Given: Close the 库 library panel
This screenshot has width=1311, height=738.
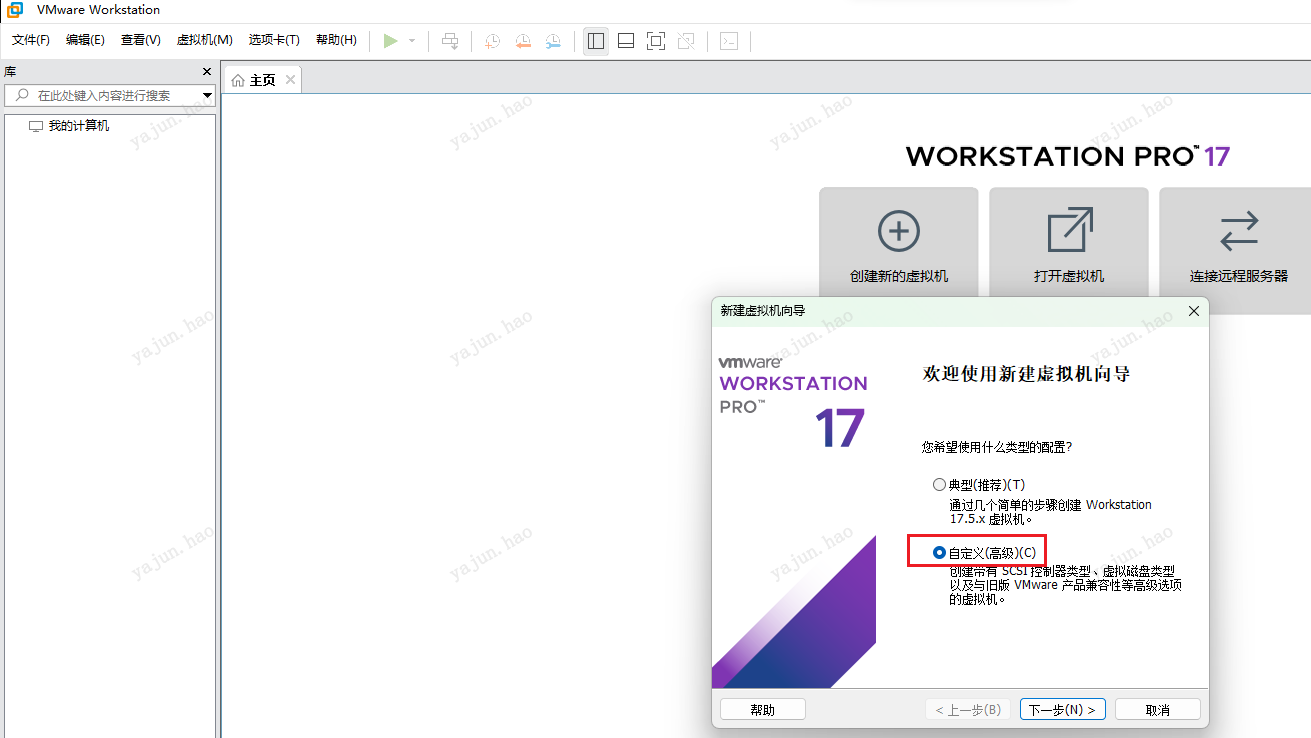Looking at the screenshot, I should click(x=207, y=72).
